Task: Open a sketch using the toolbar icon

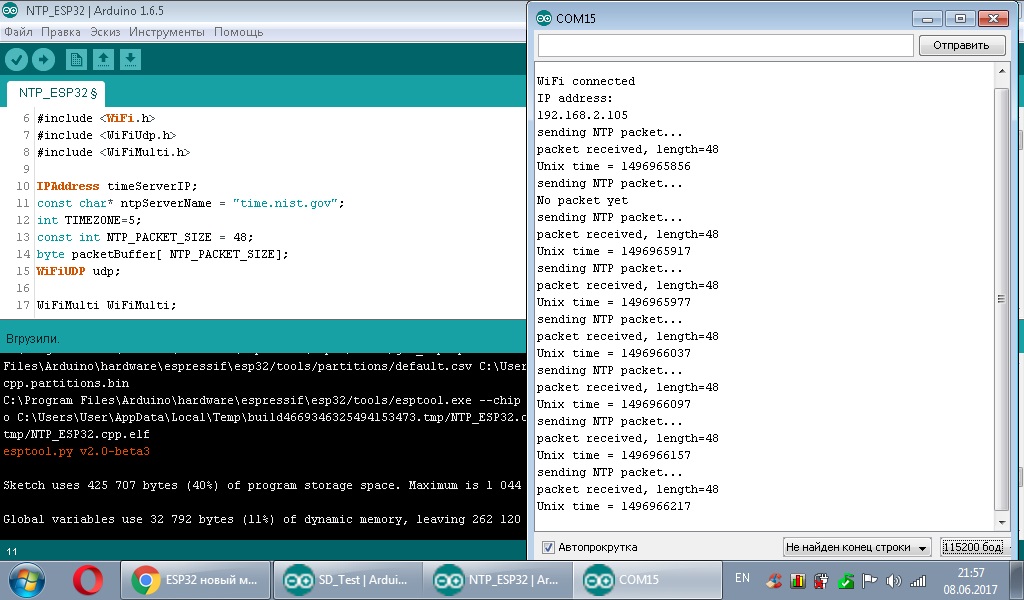Action: point(103,59)
